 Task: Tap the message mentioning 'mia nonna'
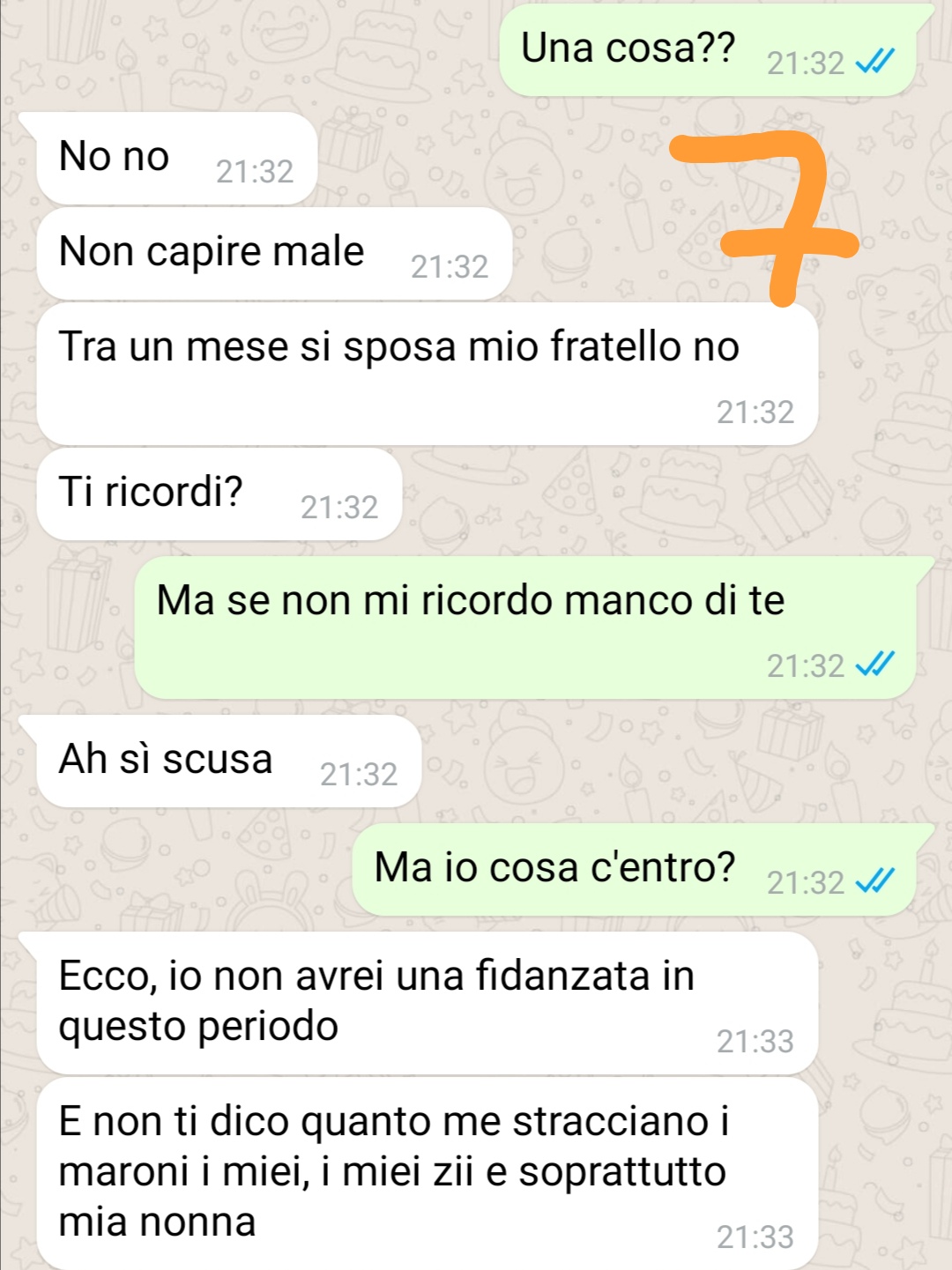click(x=428, y=1173)
